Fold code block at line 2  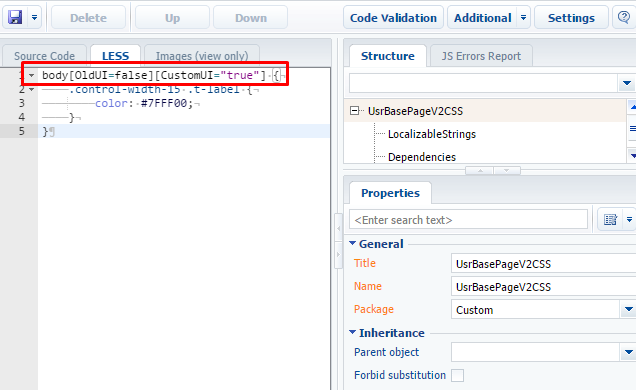click(x=31, y=89)
